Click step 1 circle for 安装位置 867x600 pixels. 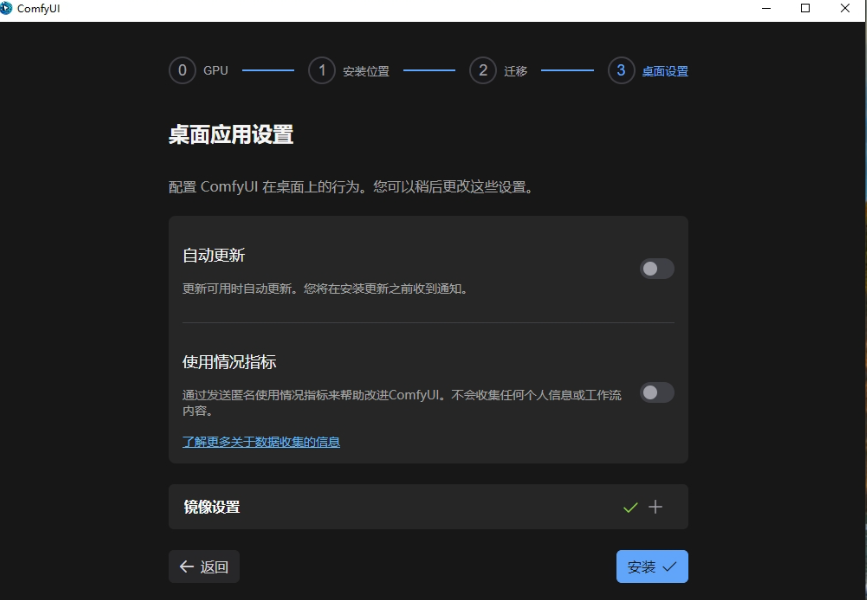point(321,71)
